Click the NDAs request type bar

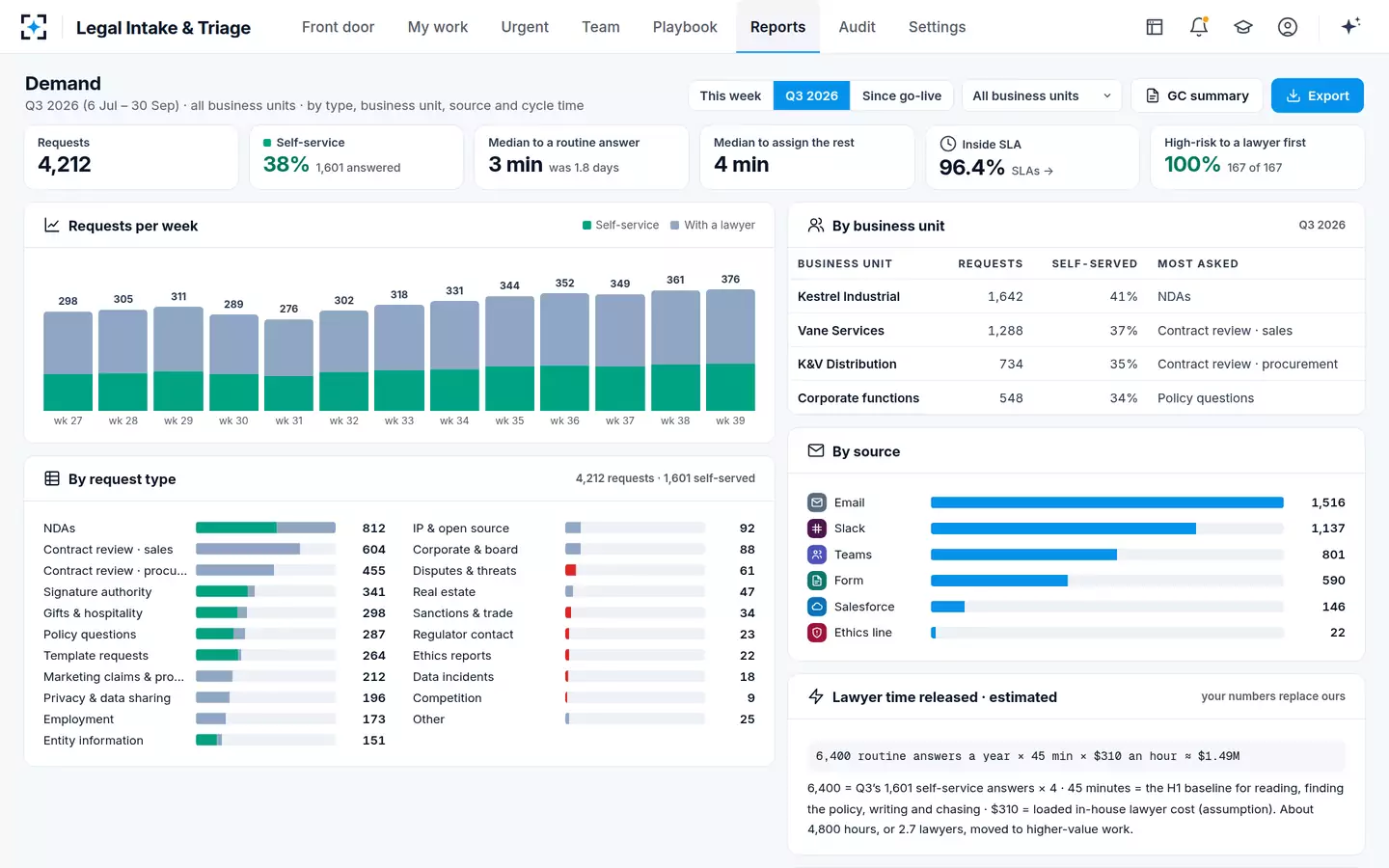[265, 528]
